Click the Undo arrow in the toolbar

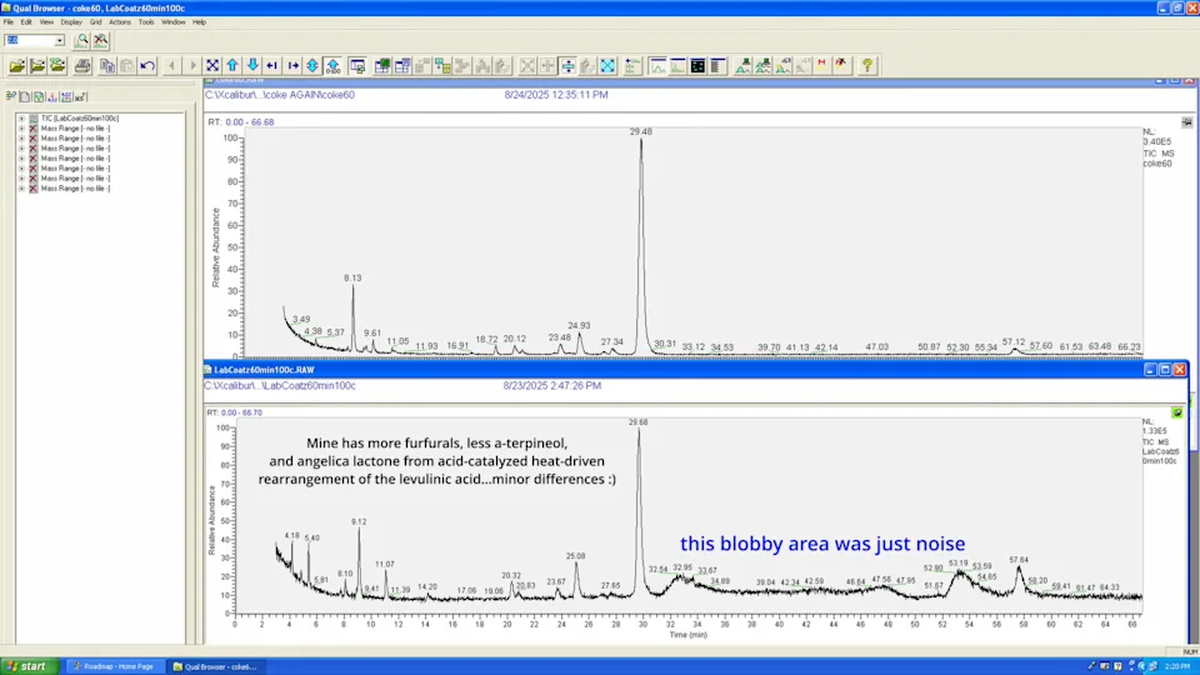coord(147,66)
